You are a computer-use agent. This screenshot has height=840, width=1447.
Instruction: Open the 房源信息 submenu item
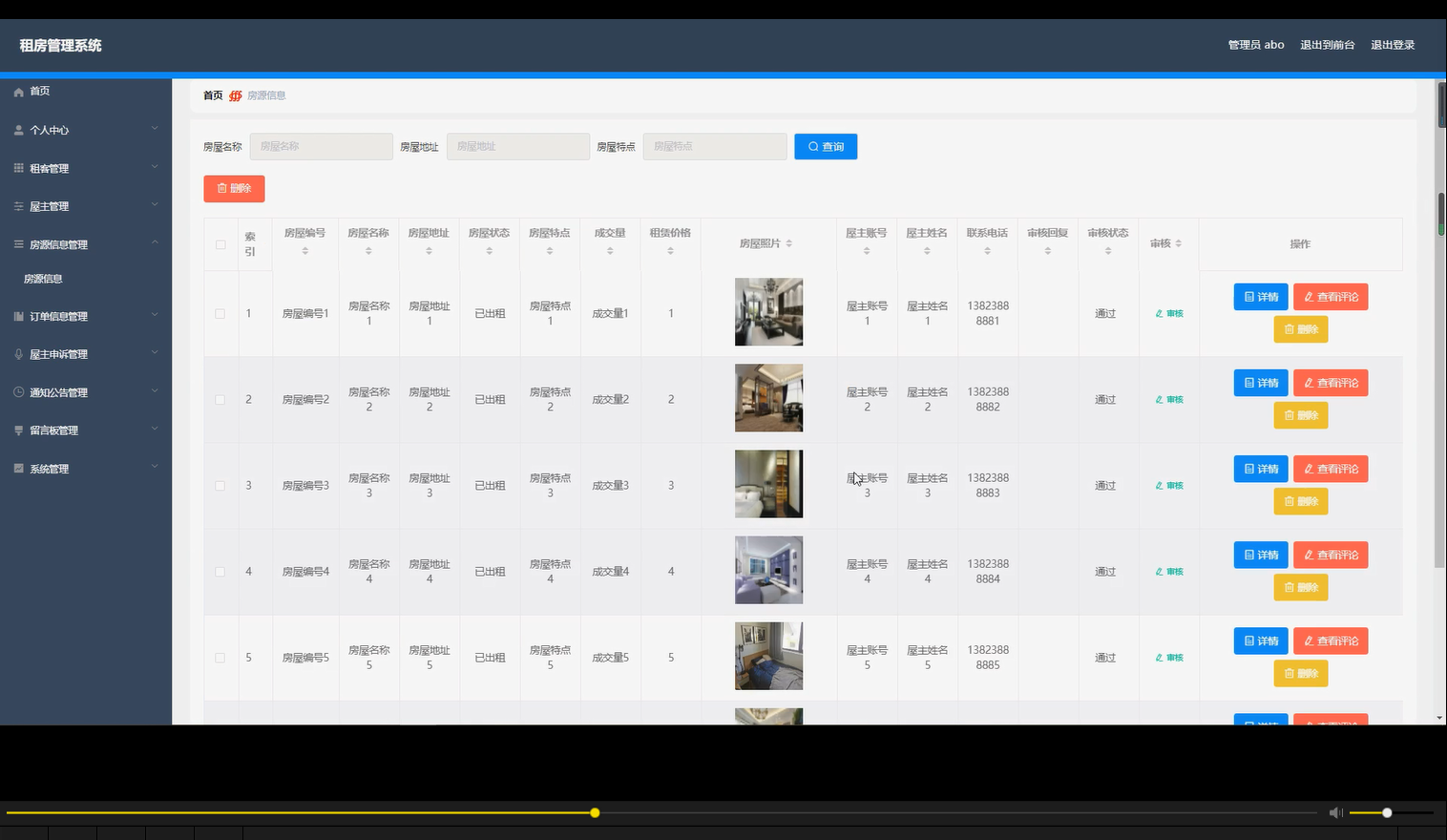(43, 279)
